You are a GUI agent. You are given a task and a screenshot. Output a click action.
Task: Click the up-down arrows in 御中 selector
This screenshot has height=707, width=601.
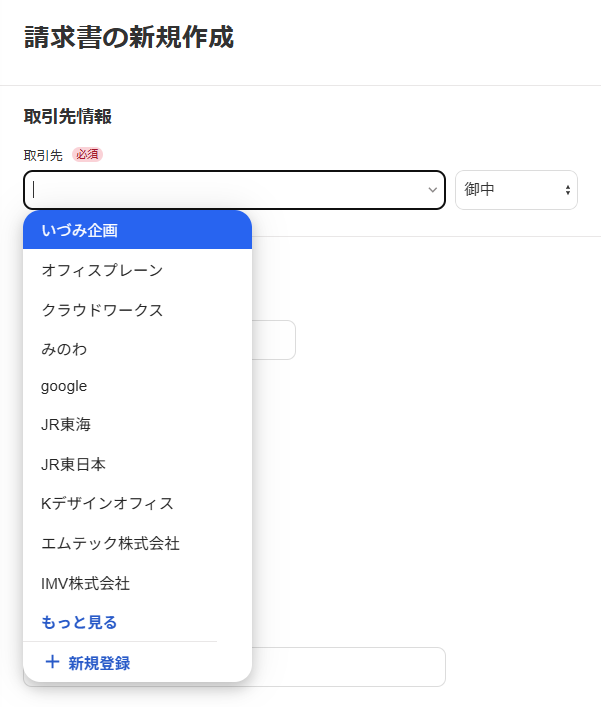pos(568,190)
